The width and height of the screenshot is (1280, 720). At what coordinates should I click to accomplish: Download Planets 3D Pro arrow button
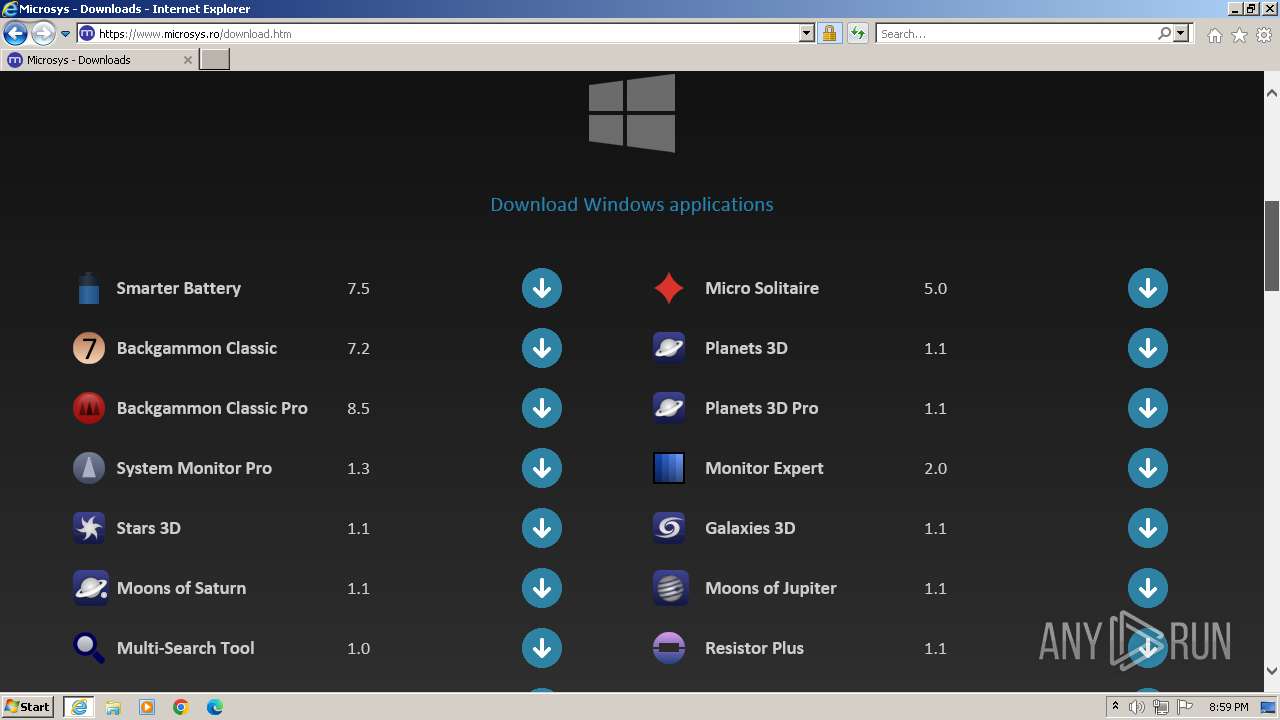[x=1148, y=408]
